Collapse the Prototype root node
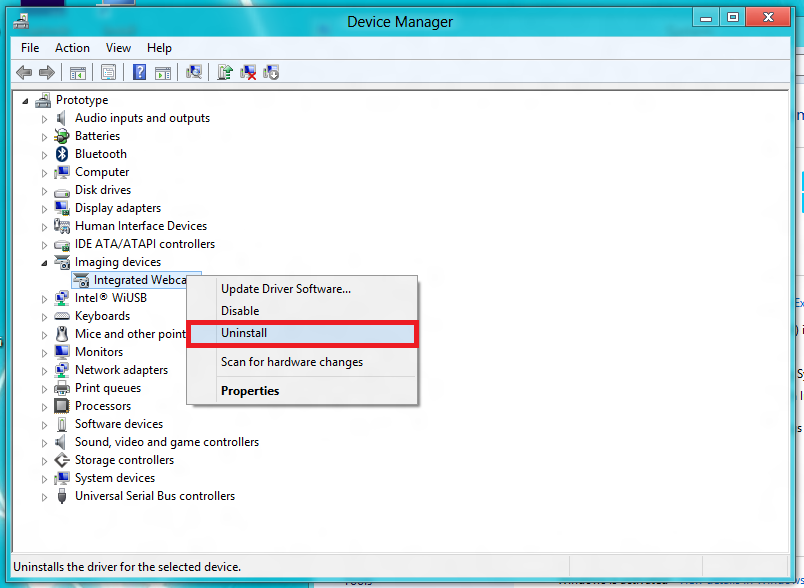 click(x=25, y=101)
